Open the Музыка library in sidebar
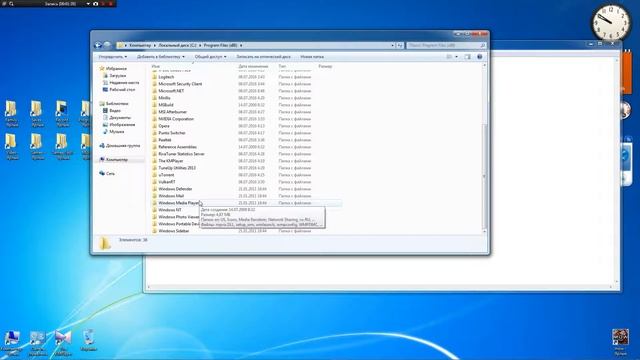 (116, 131)
